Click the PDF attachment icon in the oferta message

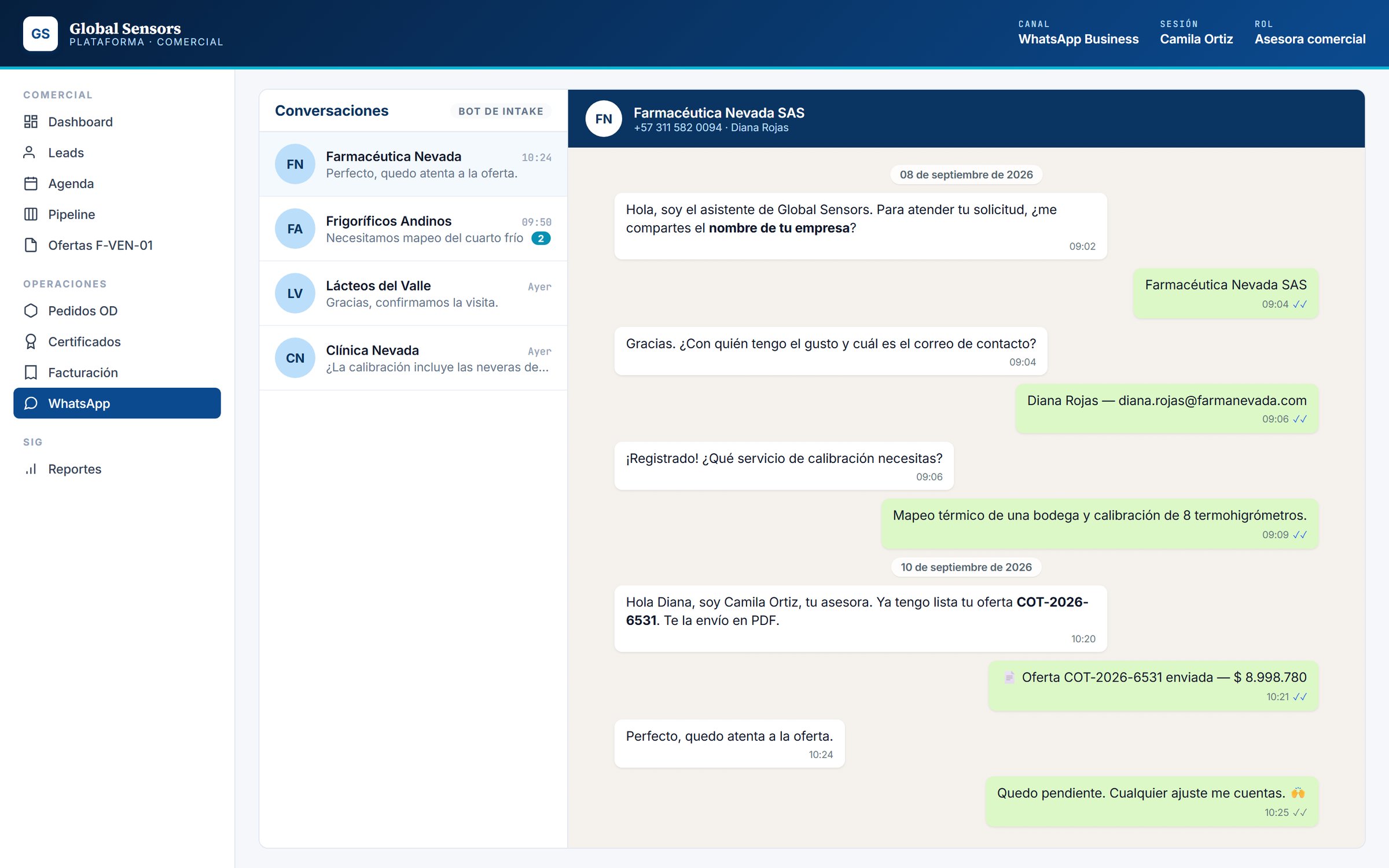click(x=1009, y=677)
